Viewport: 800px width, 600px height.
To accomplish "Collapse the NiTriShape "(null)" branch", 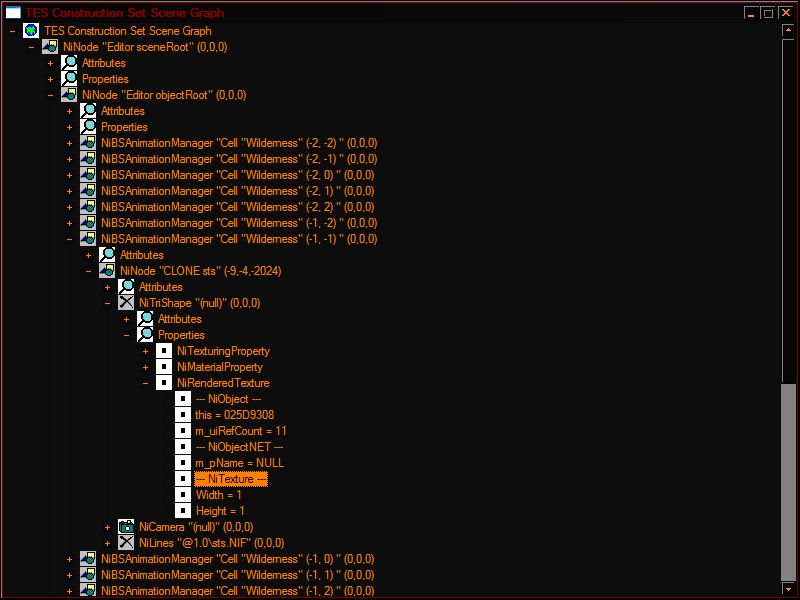I will 108,303.
